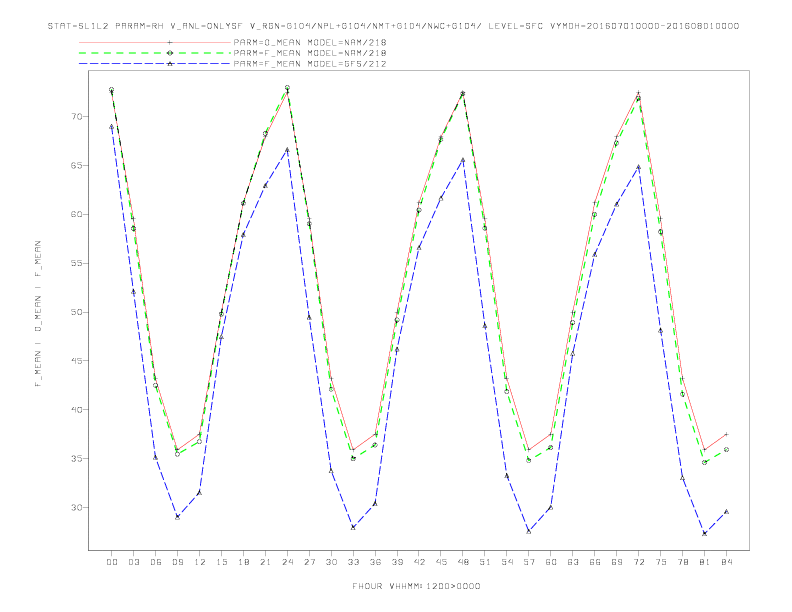The height and width of the screenshot is (612, 792).
Task: Click y-axis tick label 30
Action: click(76, 507)
